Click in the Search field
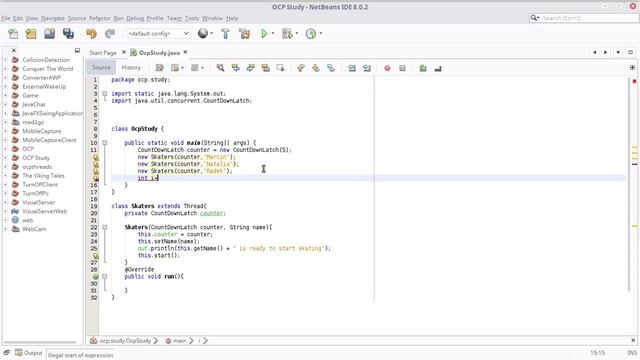Viewport: 640px width, 360px height. [x=589, y=18]
